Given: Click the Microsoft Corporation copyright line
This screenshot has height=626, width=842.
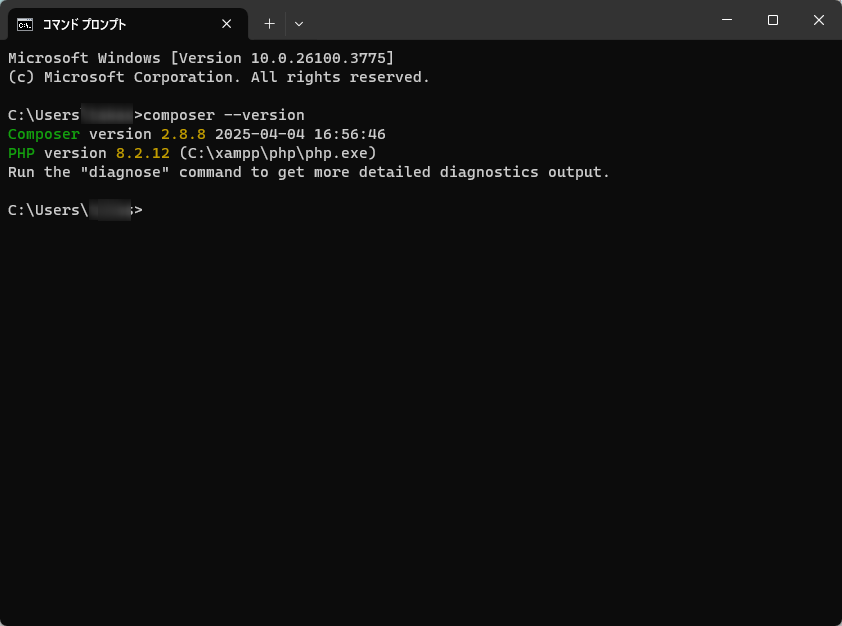Looking at the screenshot, I should [x=218, y=77].
